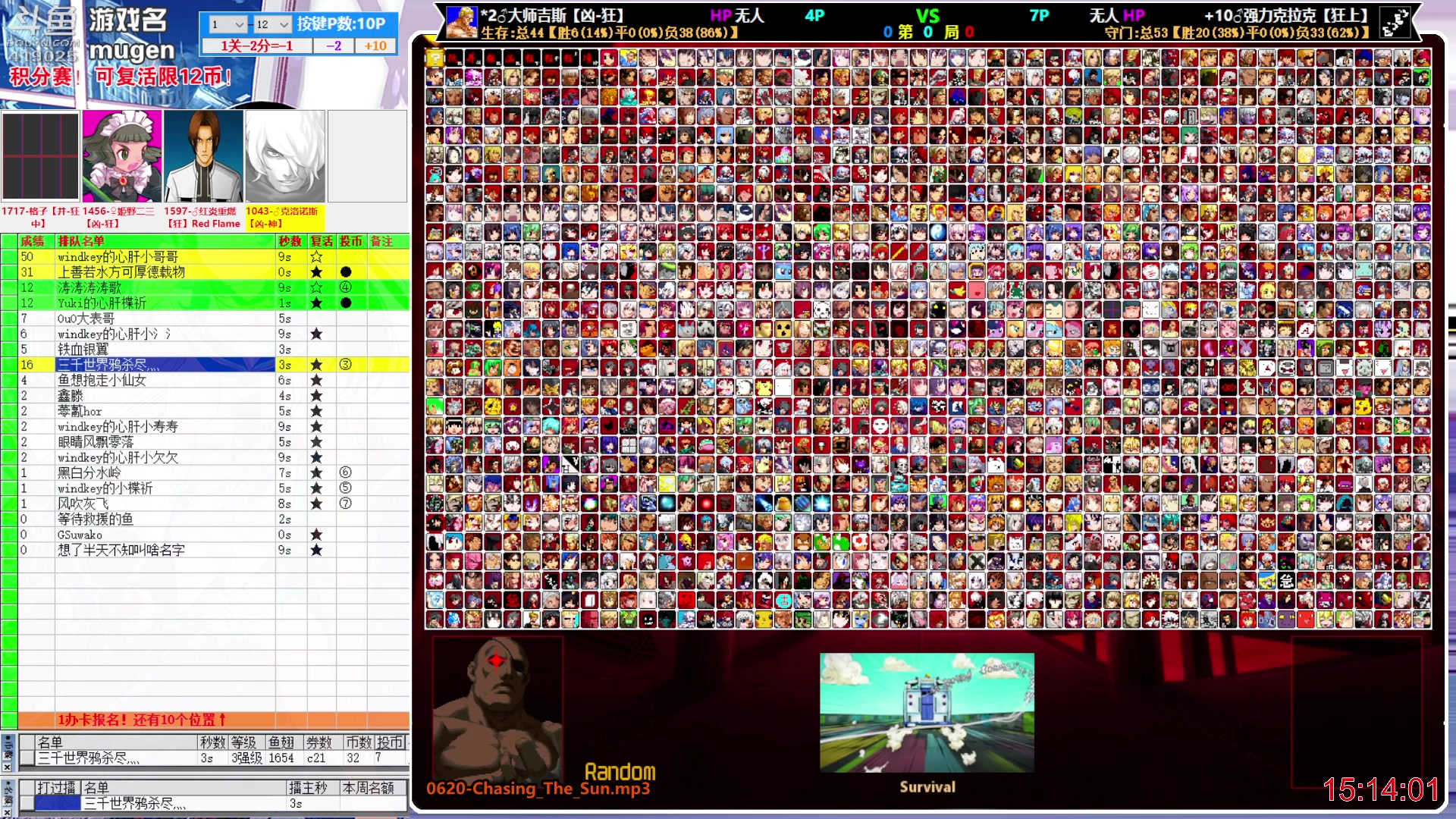Click the 0620-Chasing_The_Sun.mp3 track label
Screen dimensions: 1456x819
coord(538,789)
